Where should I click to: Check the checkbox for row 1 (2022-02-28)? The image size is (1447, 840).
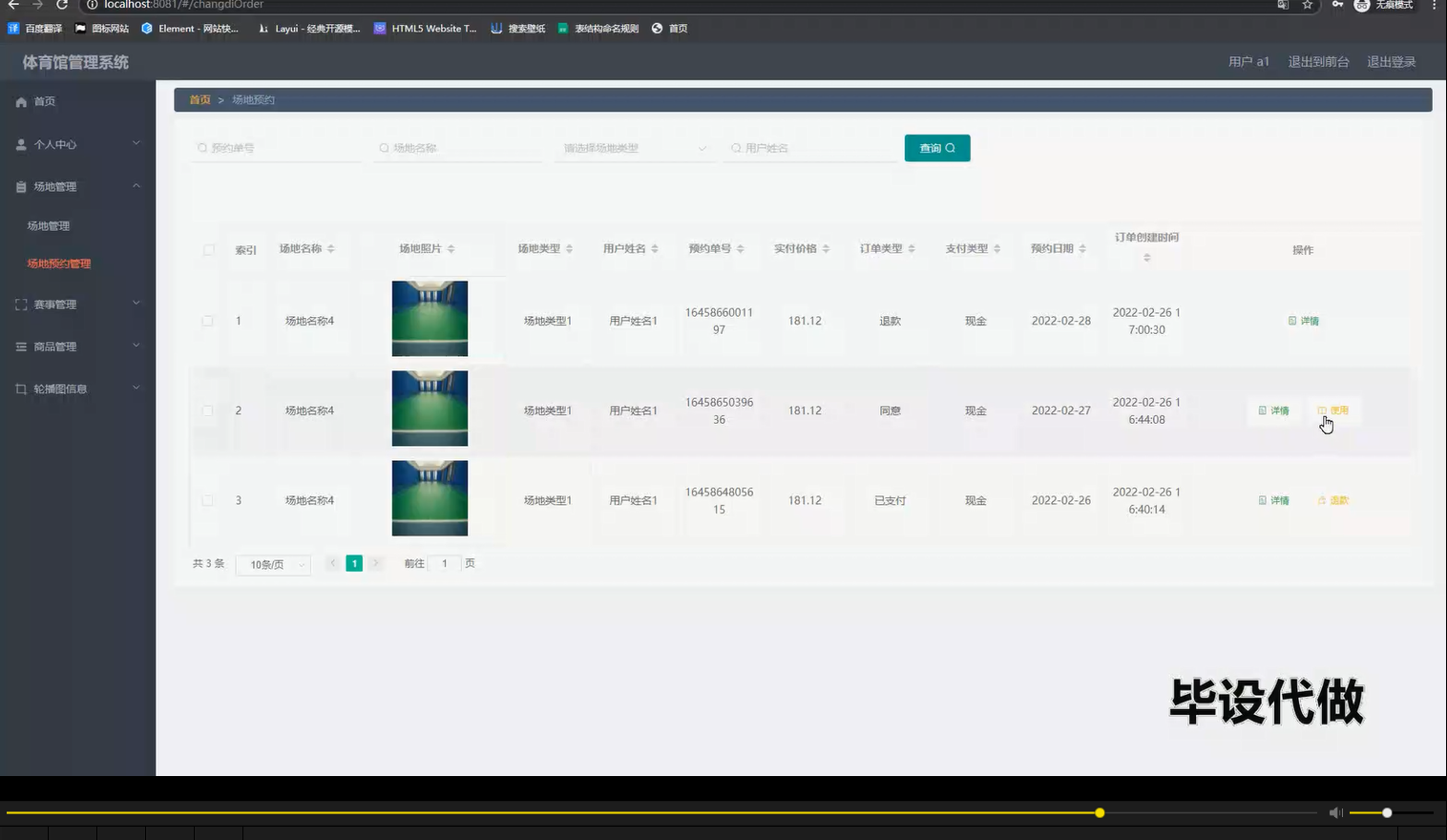pos(207,321)
